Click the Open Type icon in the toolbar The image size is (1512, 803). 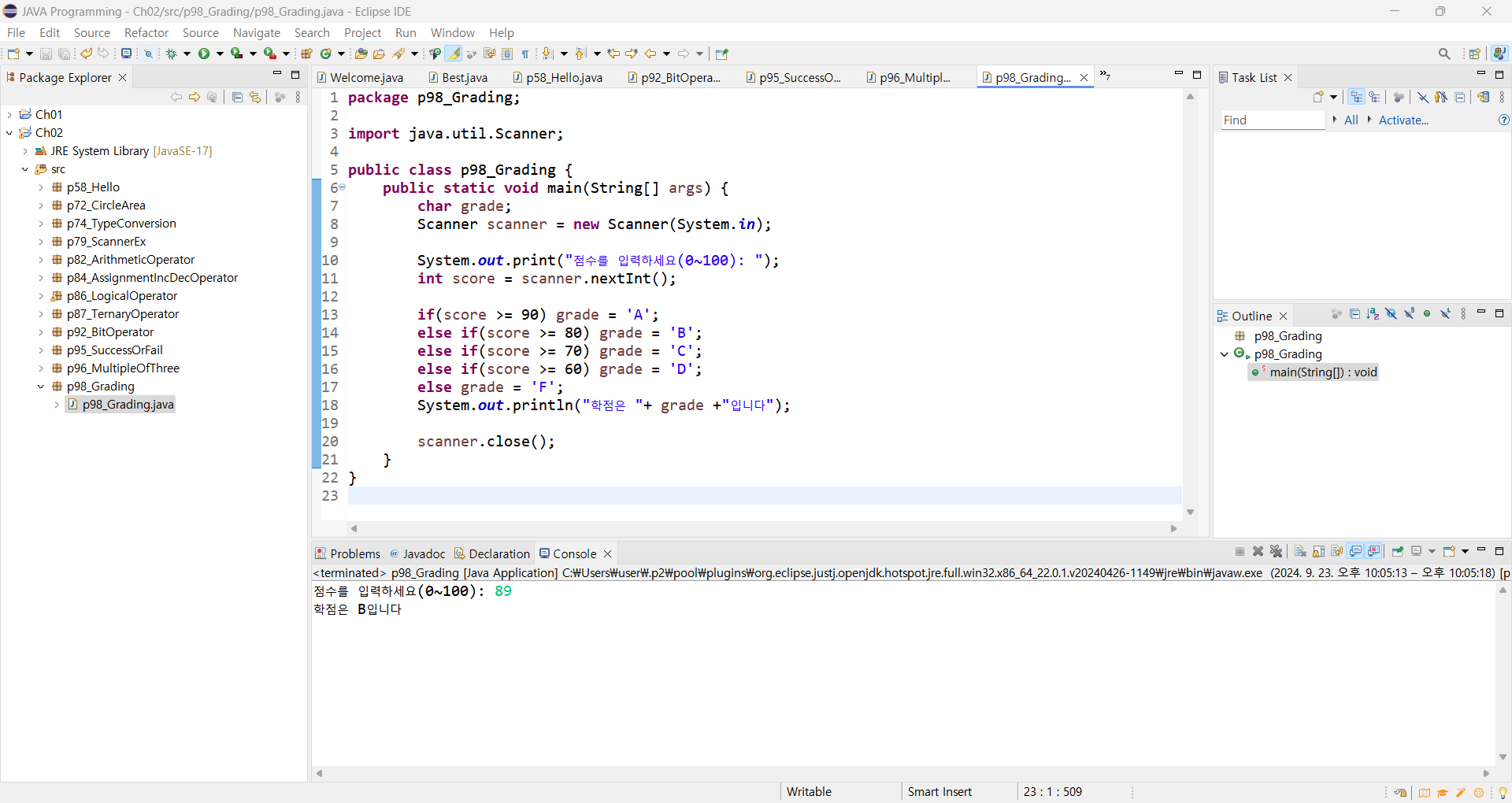pos(361,54)
